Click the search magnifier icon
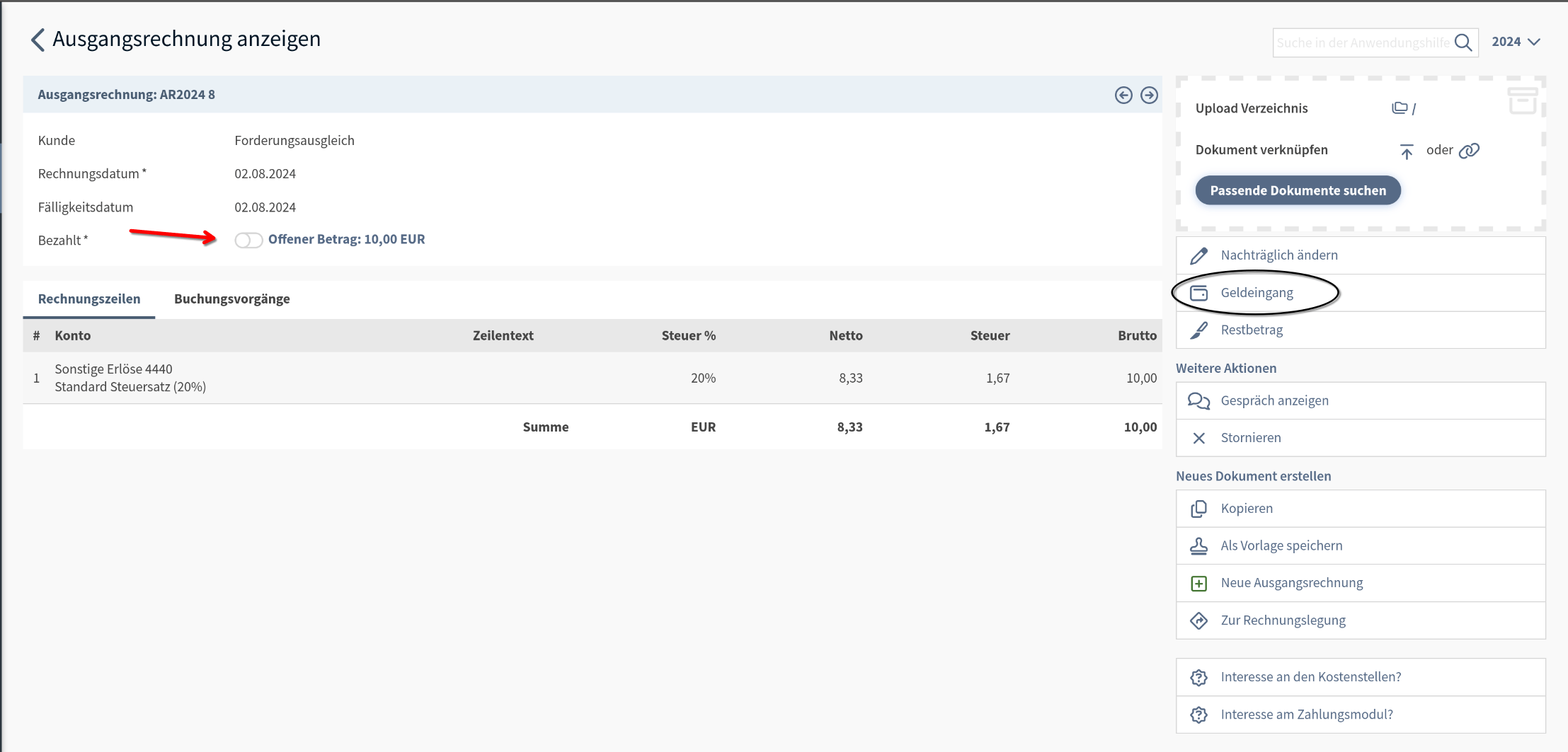The width and height of the screenshot is (1568, 752). point(1463,43)
